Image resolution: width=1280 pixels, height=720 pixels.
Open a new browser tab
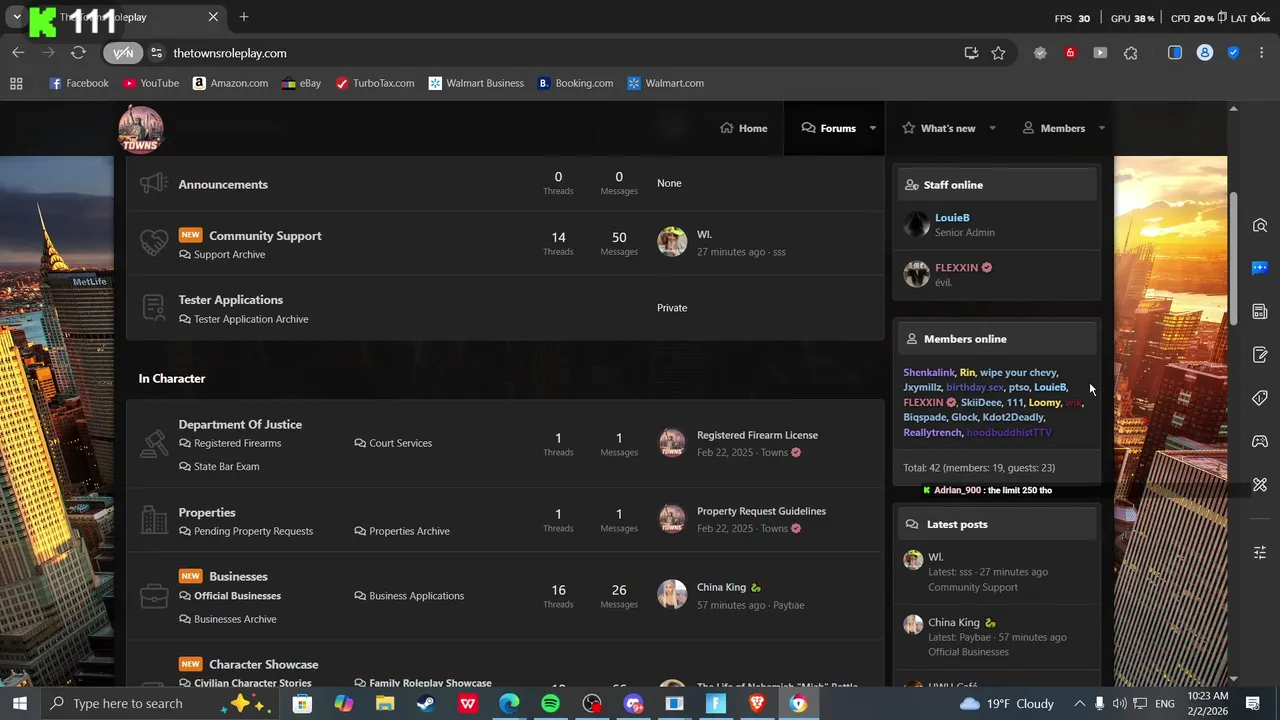[244, 17]
